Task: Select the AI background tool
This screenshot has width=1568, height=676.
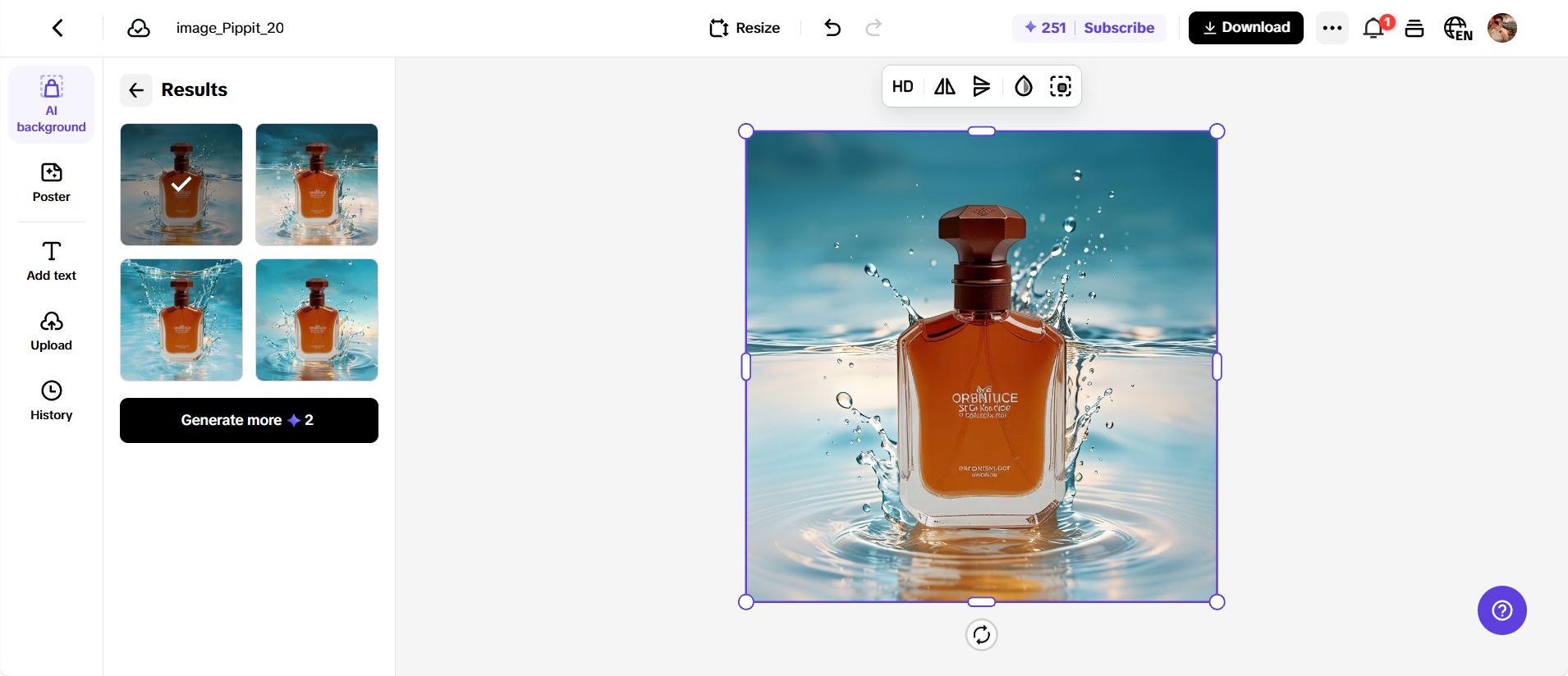Action: pos(52,104)
